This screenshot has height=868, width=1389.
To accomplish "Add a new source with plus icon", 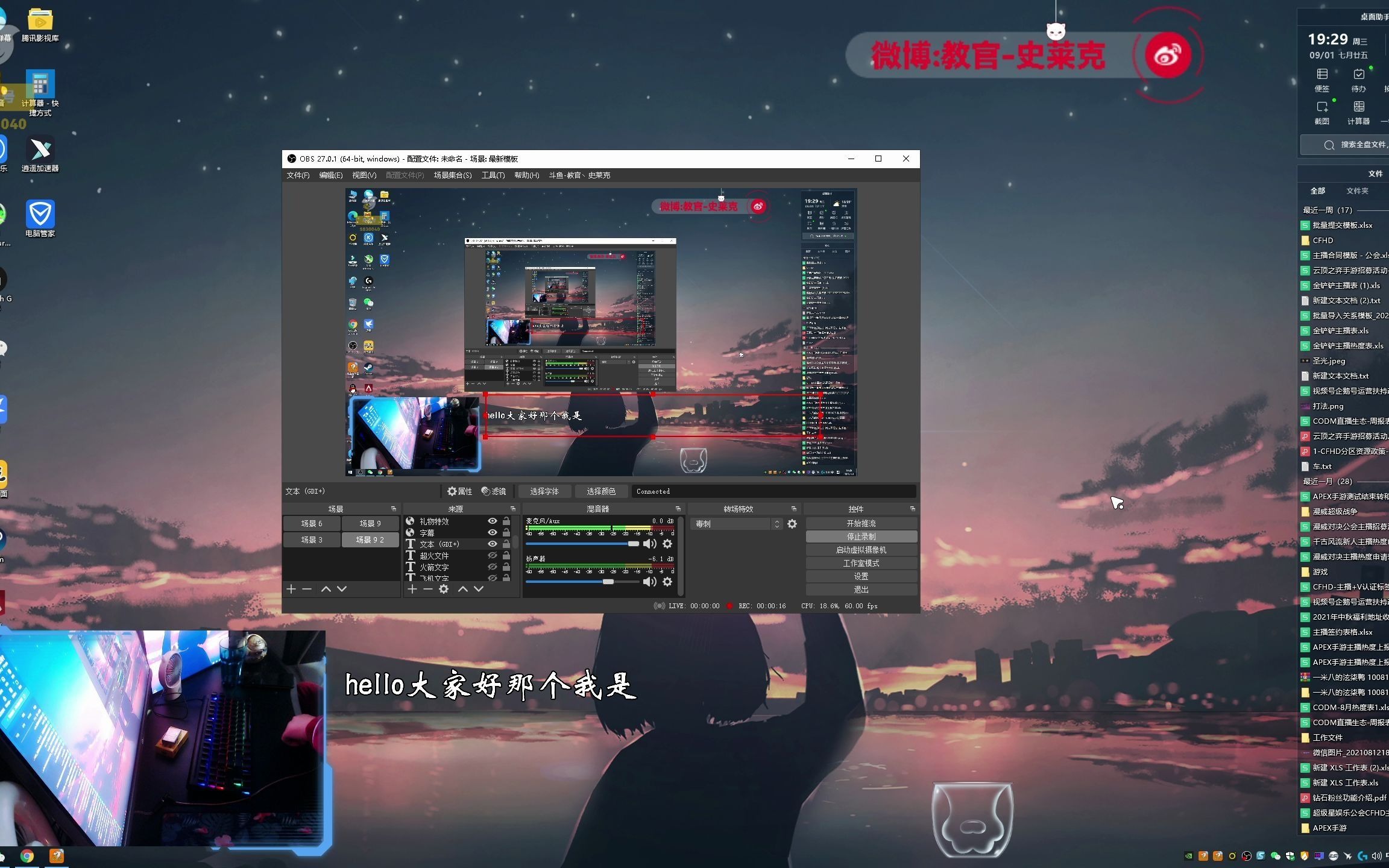I will (412, 589).
